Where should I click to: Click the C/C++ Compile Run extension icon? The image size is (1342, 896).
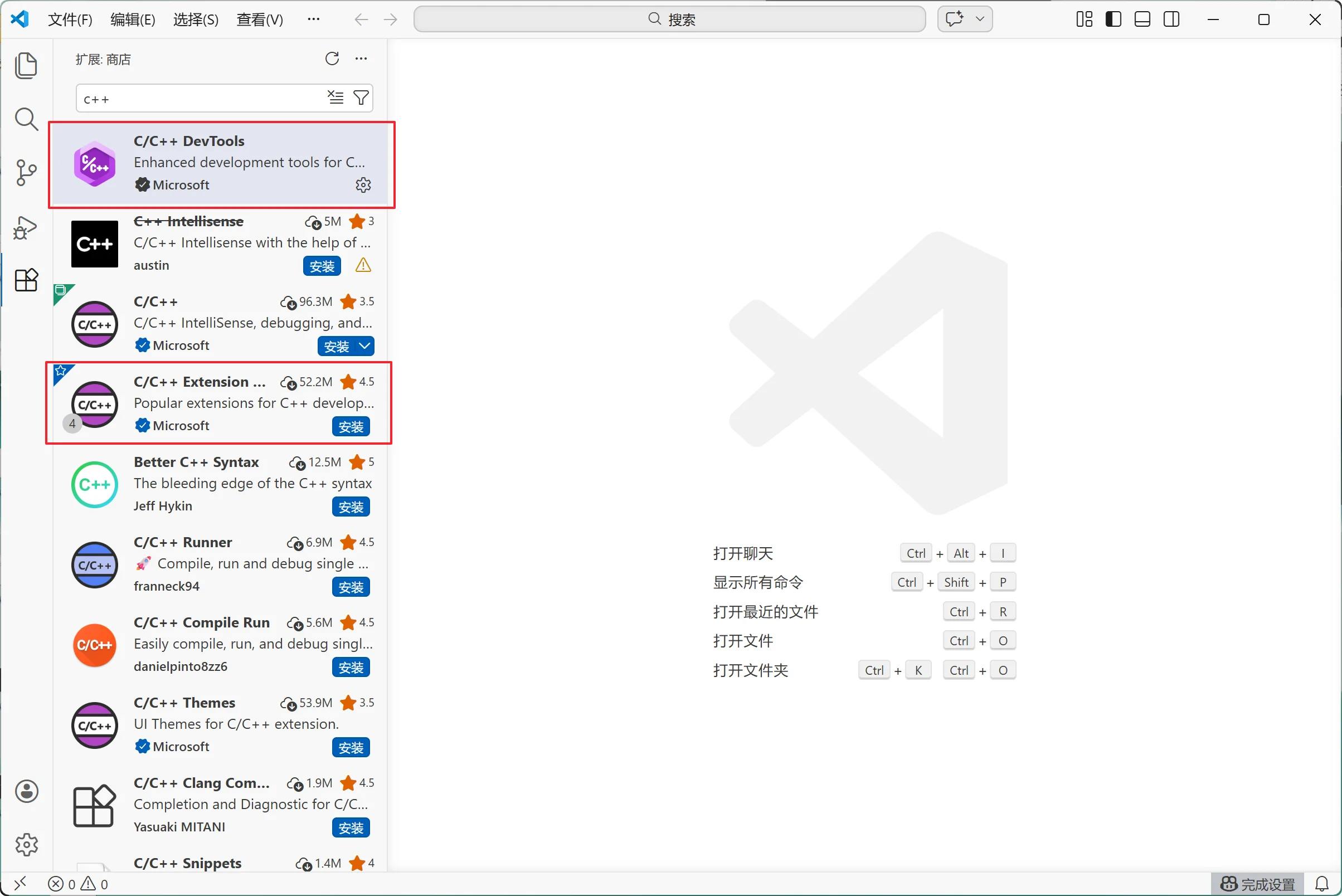pos(95,645)
